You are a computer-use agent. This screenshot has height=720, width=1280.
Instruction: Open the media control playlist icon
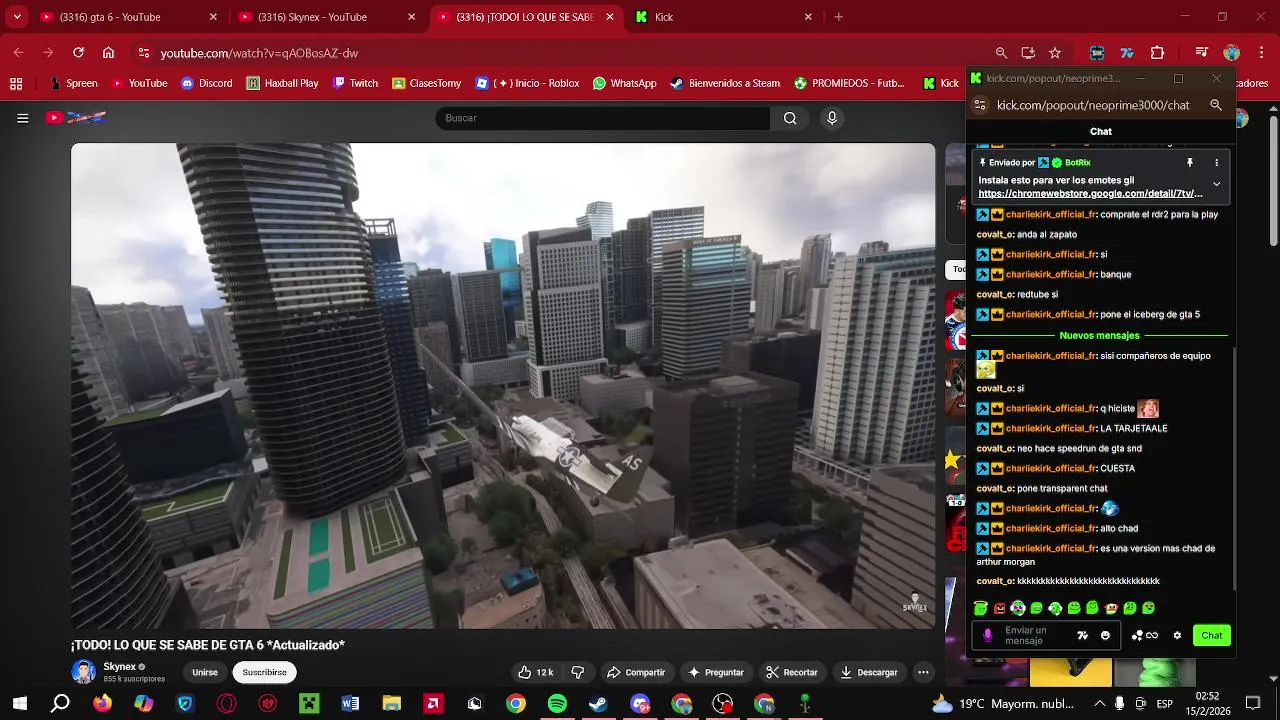click(1202, 53)
